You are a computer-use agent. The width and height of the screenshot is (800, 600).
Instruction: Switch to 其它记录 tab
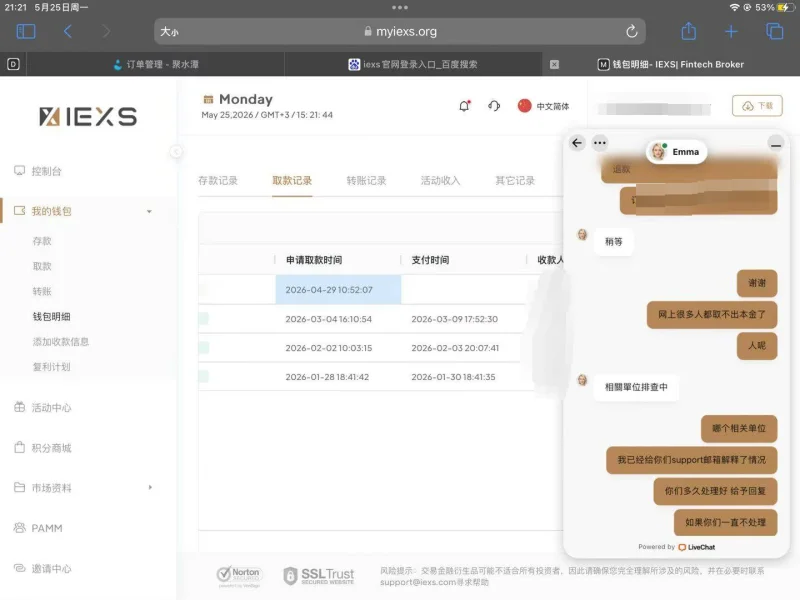pos(515,181)
